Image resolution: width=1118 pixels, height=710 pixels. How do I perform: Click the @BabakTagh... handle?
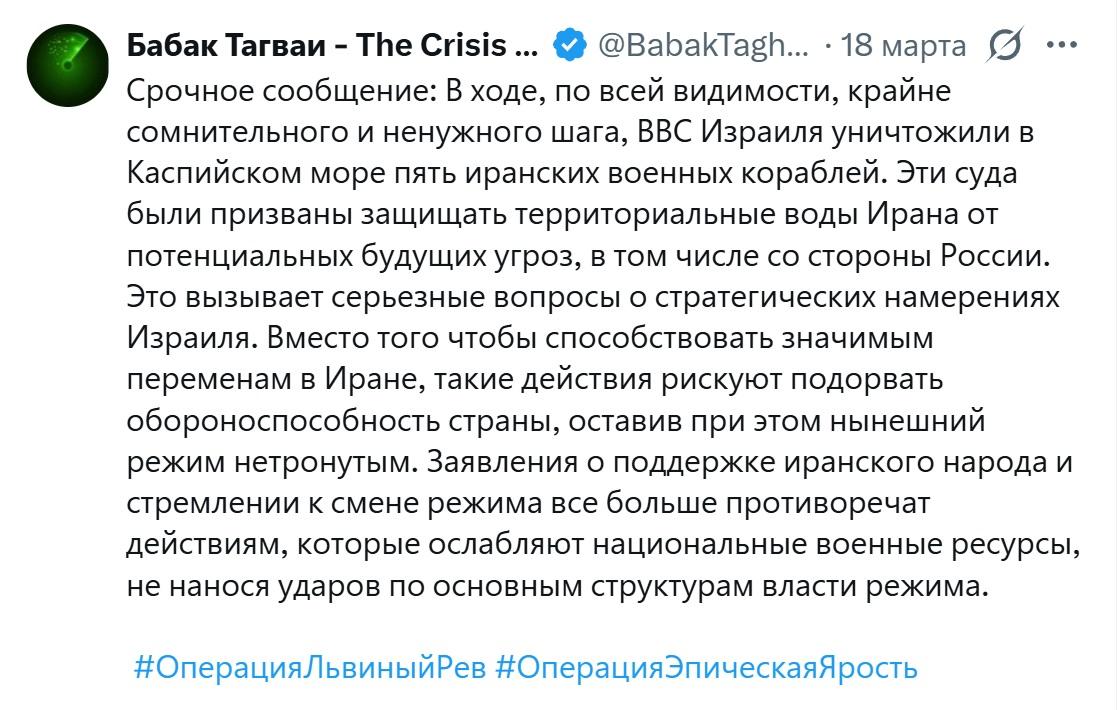703,46
